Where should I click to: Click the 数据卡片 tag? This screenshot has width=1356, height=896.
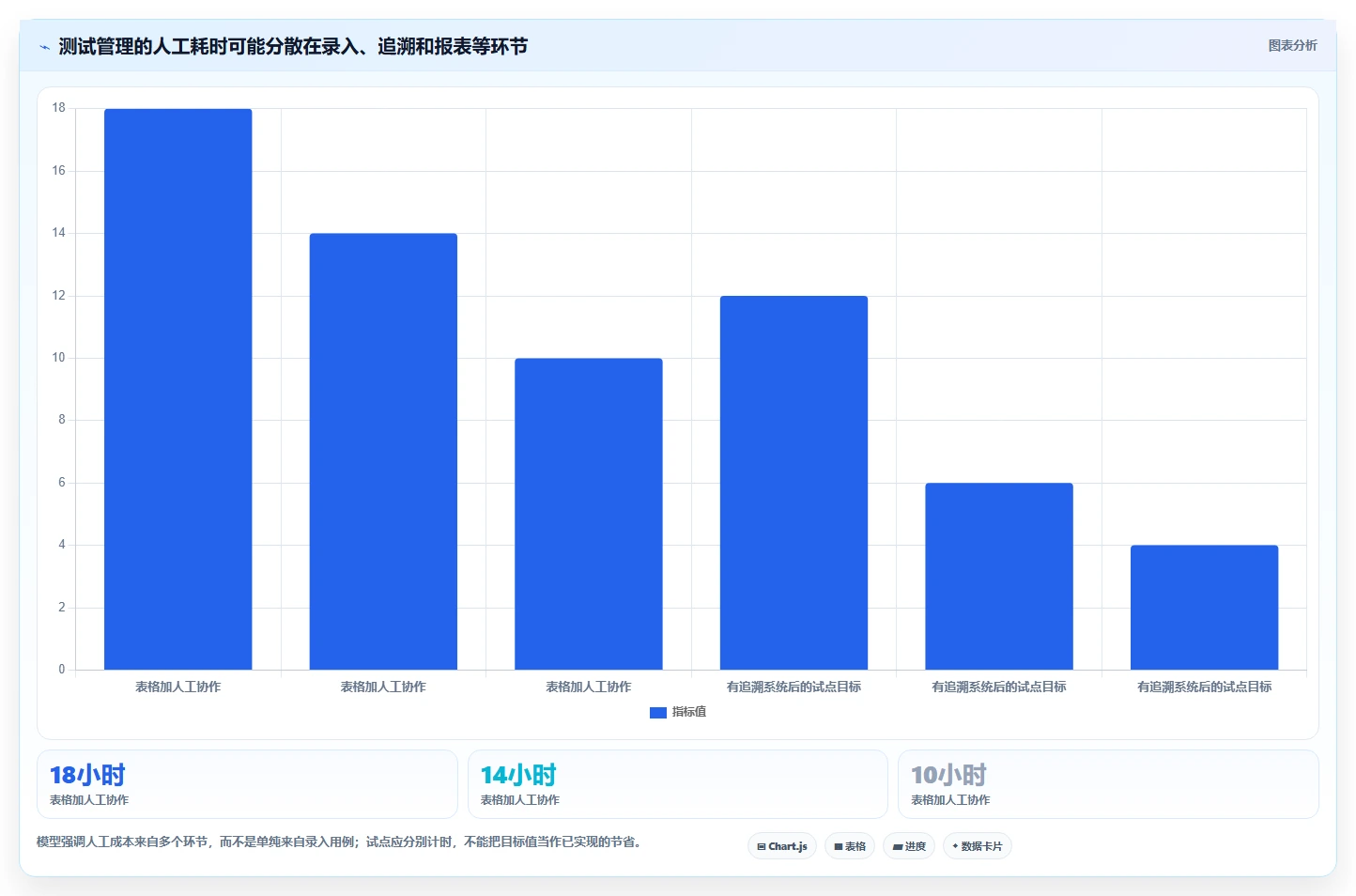click(978, 846)
